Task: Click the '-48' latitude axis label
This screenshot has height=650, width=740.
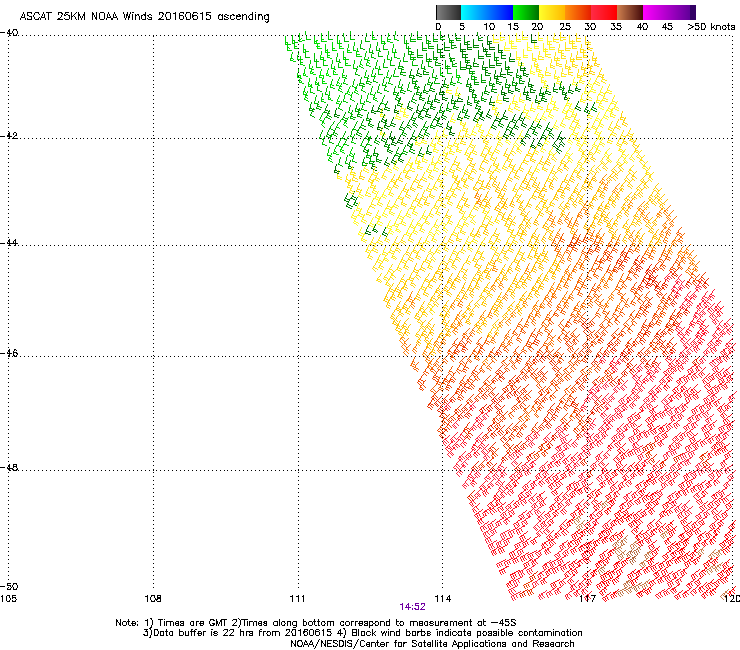Action: point(9,467)
